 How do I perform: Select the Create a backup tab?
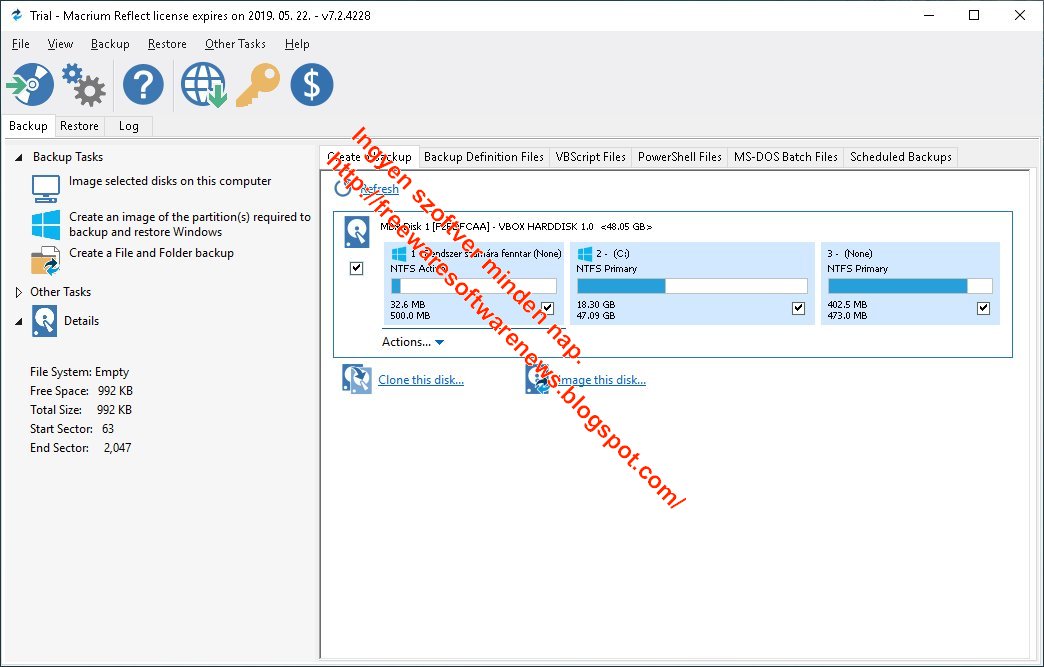[370, 157]
